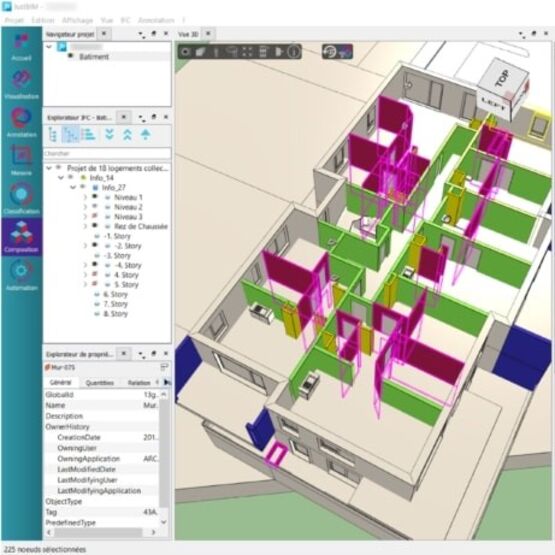Image resolution: width=555 pixels, height=555 pixels.
Task: Collapse all nodes with double up chevron
Action: tap(127, 135)
